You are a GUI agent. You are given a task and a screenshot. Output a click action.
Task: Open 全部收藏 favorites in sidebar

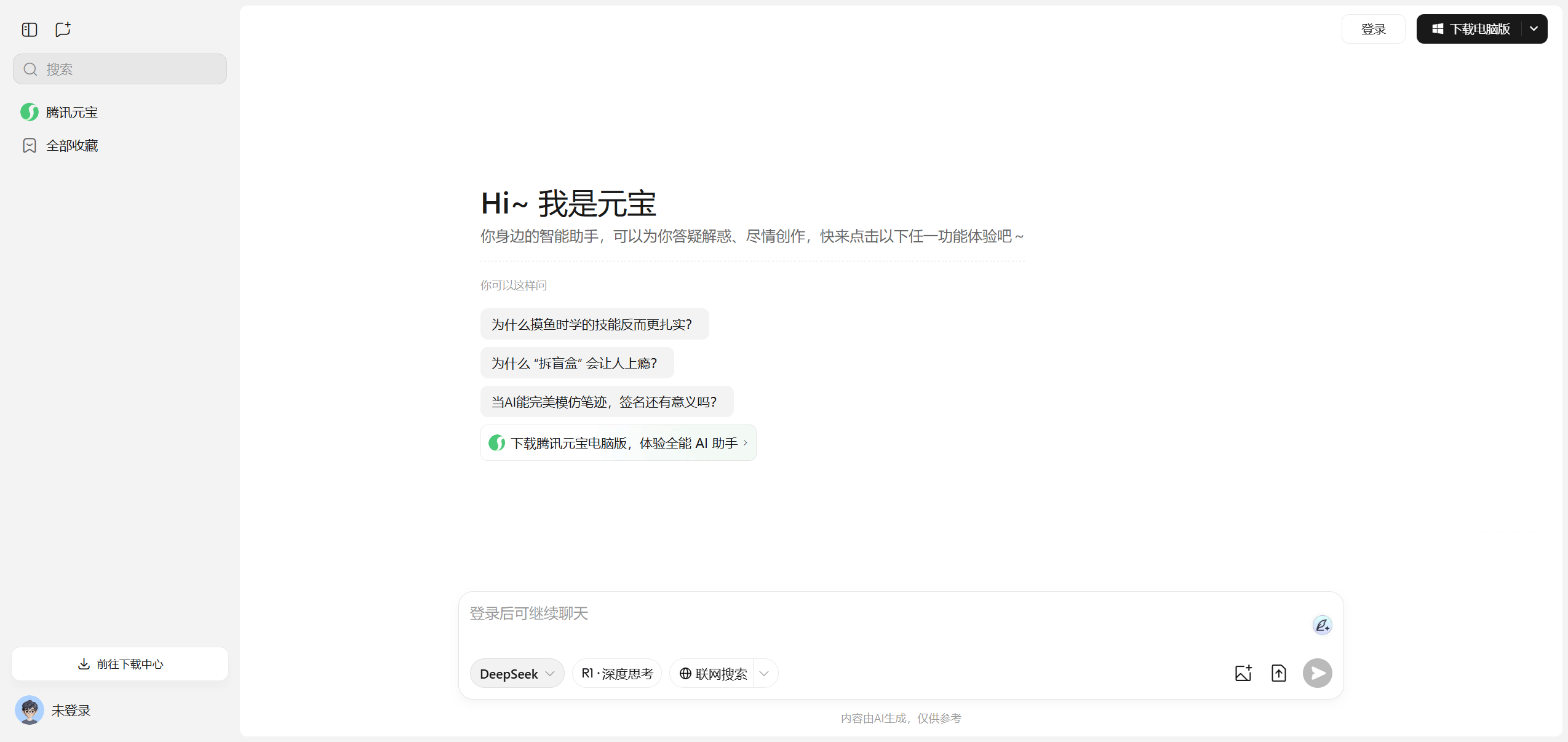click(71, 146)
